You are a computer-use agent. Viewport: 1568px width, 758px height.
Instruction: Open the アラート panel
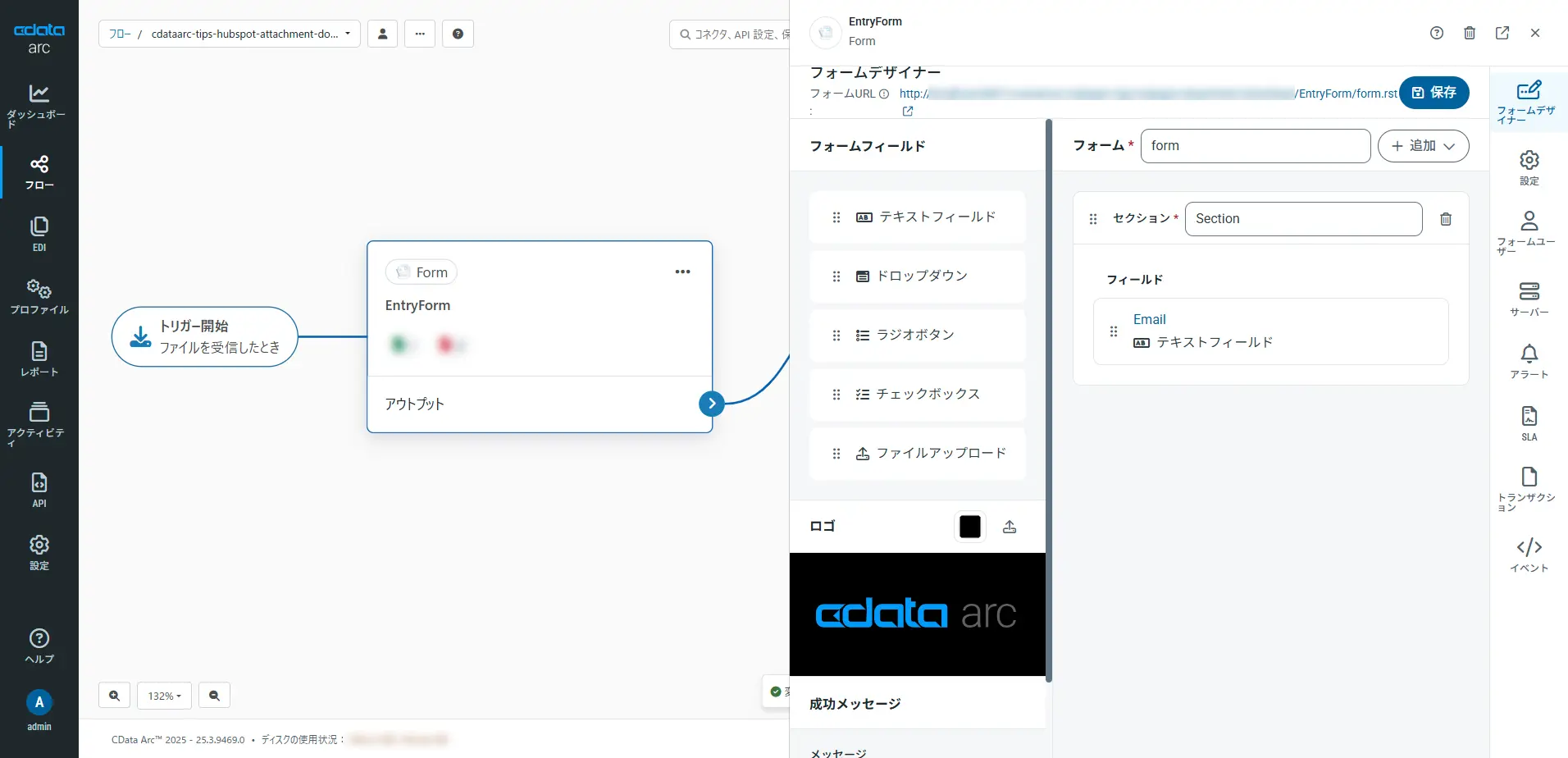(1528, 359)
